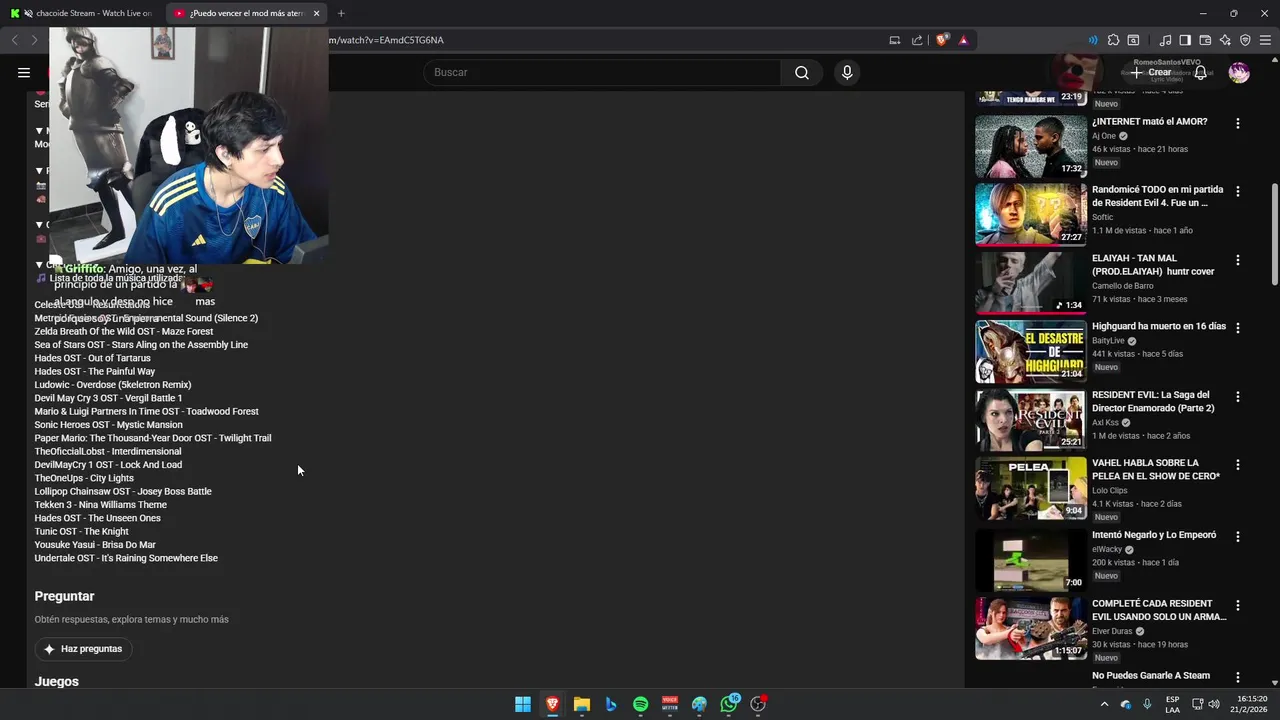Open the Brave main menu icon
This screenshot has height=720, width=1280.
tap(1265, 40)
